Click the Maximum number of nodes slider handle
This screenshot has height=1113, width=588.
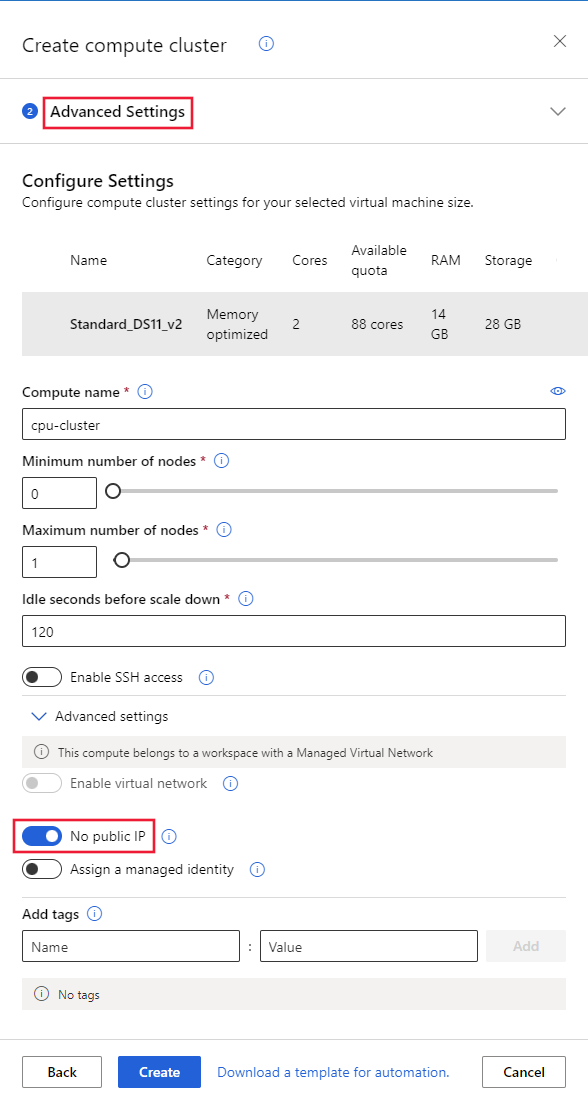[122, 561]
